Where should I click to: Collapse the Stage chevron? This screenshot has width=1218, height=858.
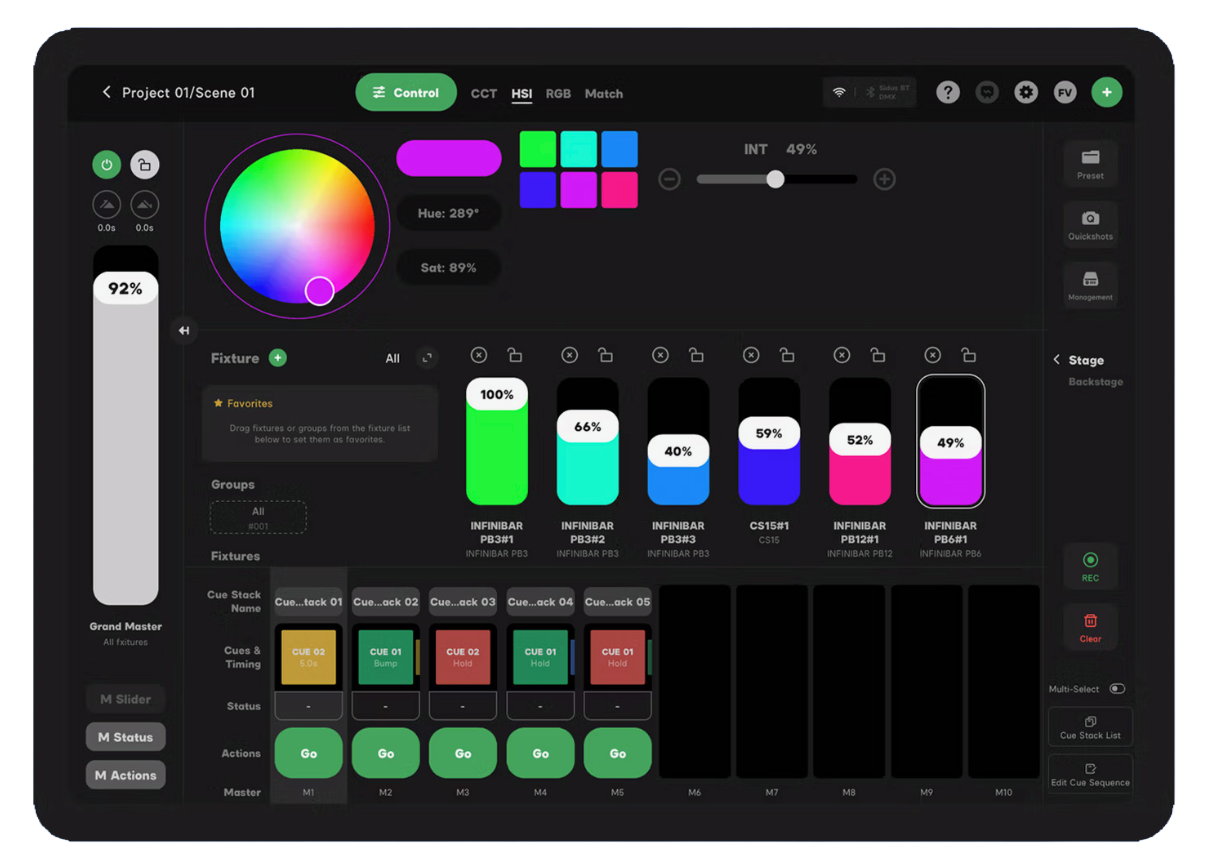click(1056, 359)
